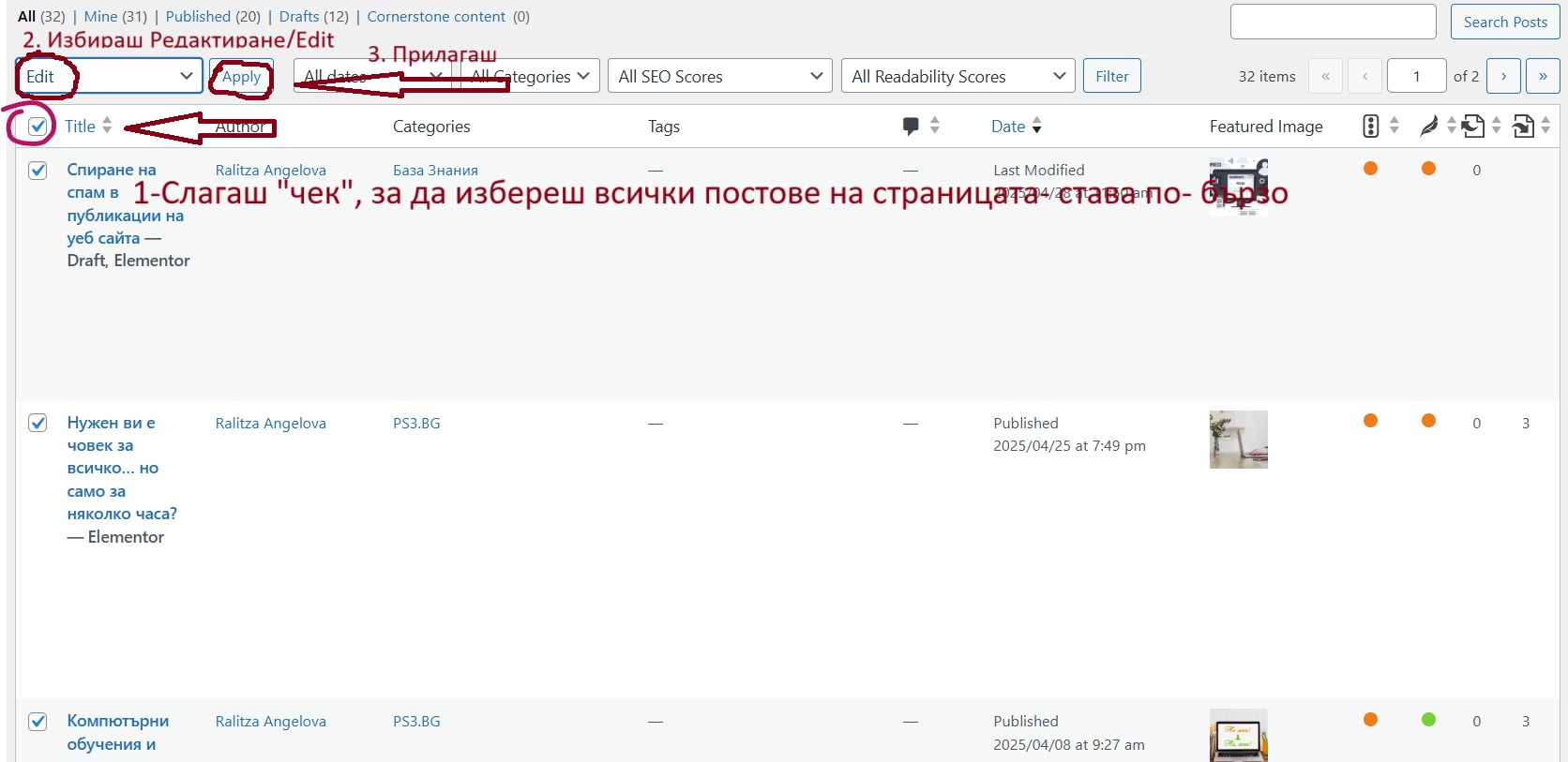Expand the All Readability Scores dropdown
Image resolution: width=1568 pixels, height=762 pixels.
point(957,76)
